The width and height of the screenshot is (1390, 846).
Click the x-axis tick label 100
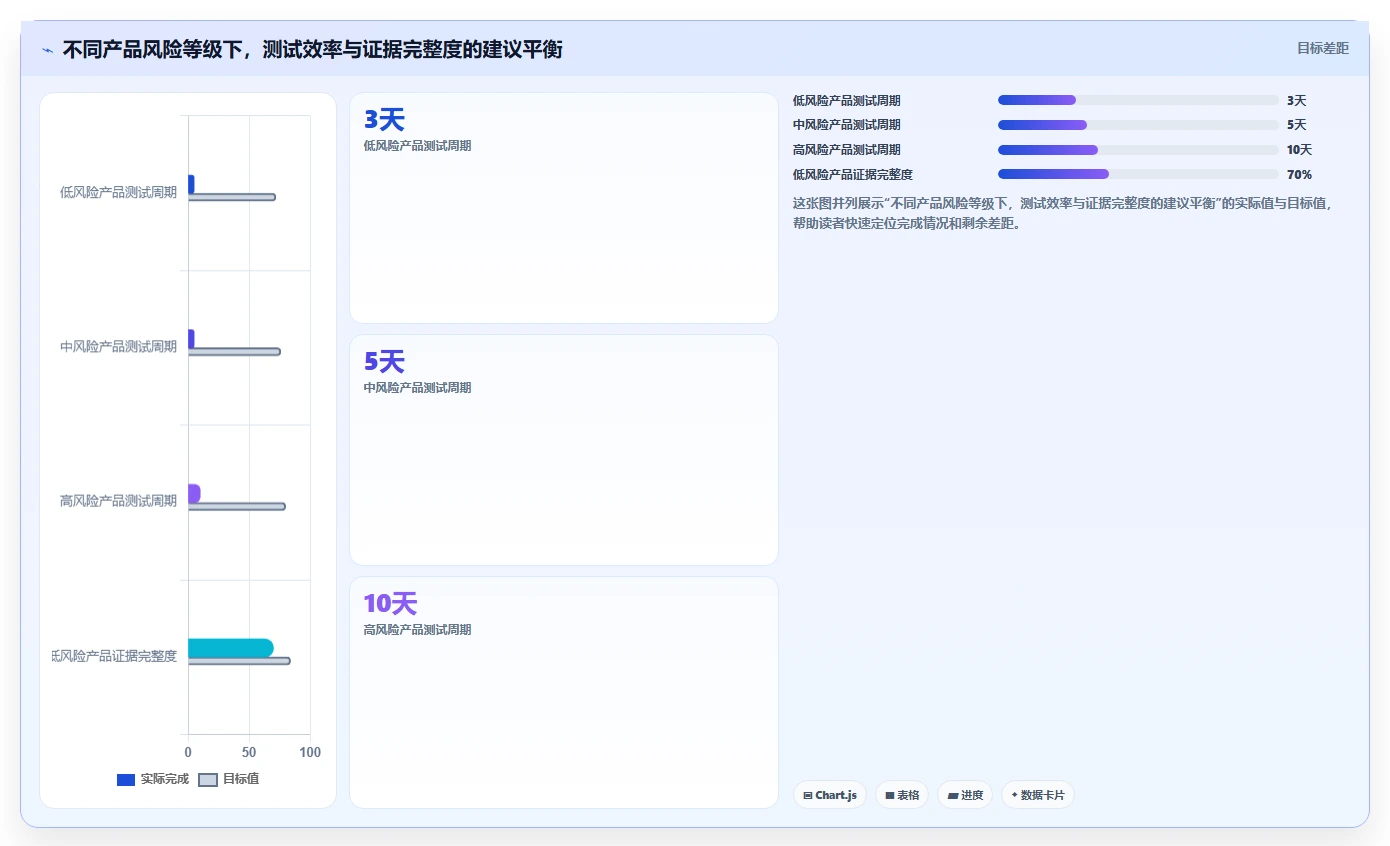pos(310,752)
